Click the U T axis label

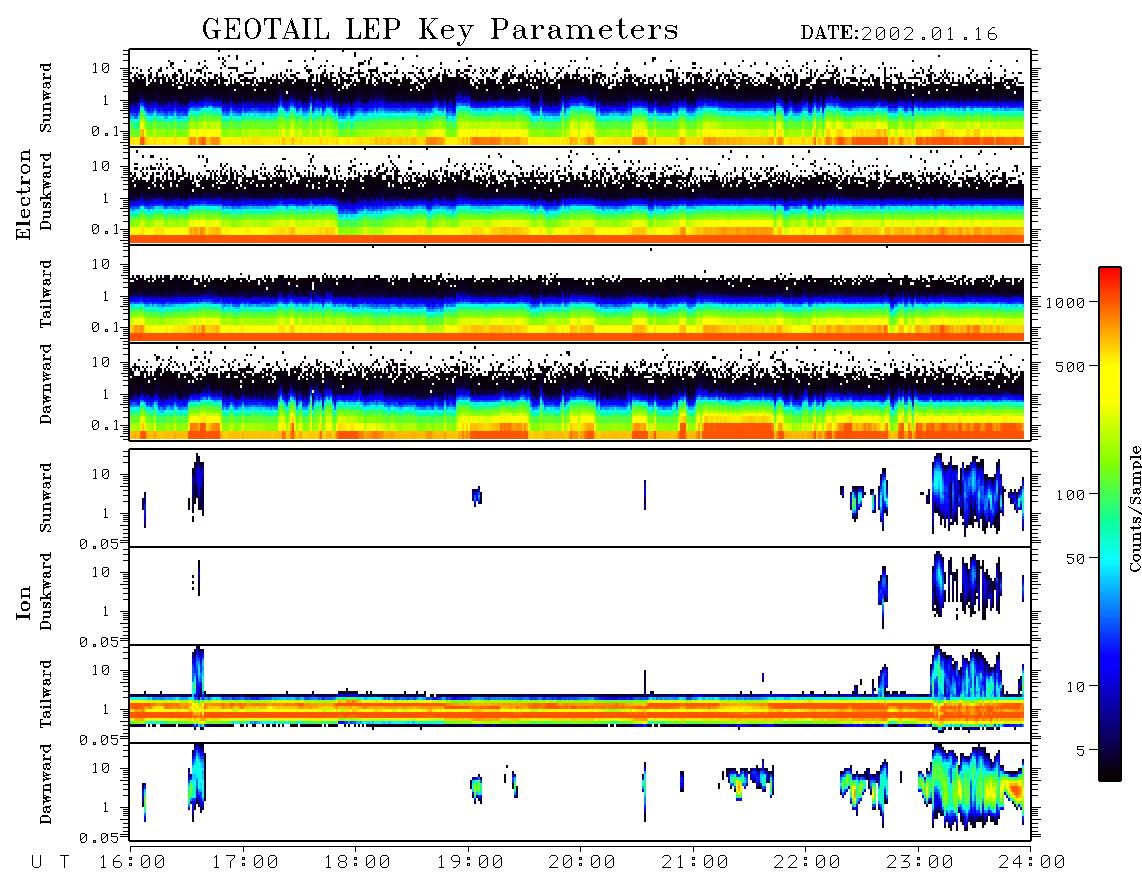click(x=50, y=863)
